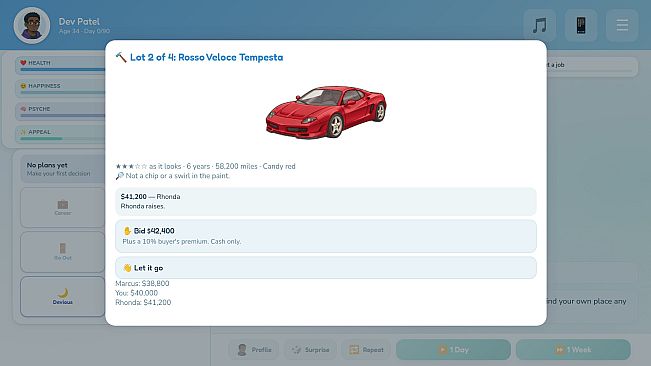This screenshot has height=366, width=651.
Task: Click the raised hand icon on Bid
Action: [x=127, y=231]
